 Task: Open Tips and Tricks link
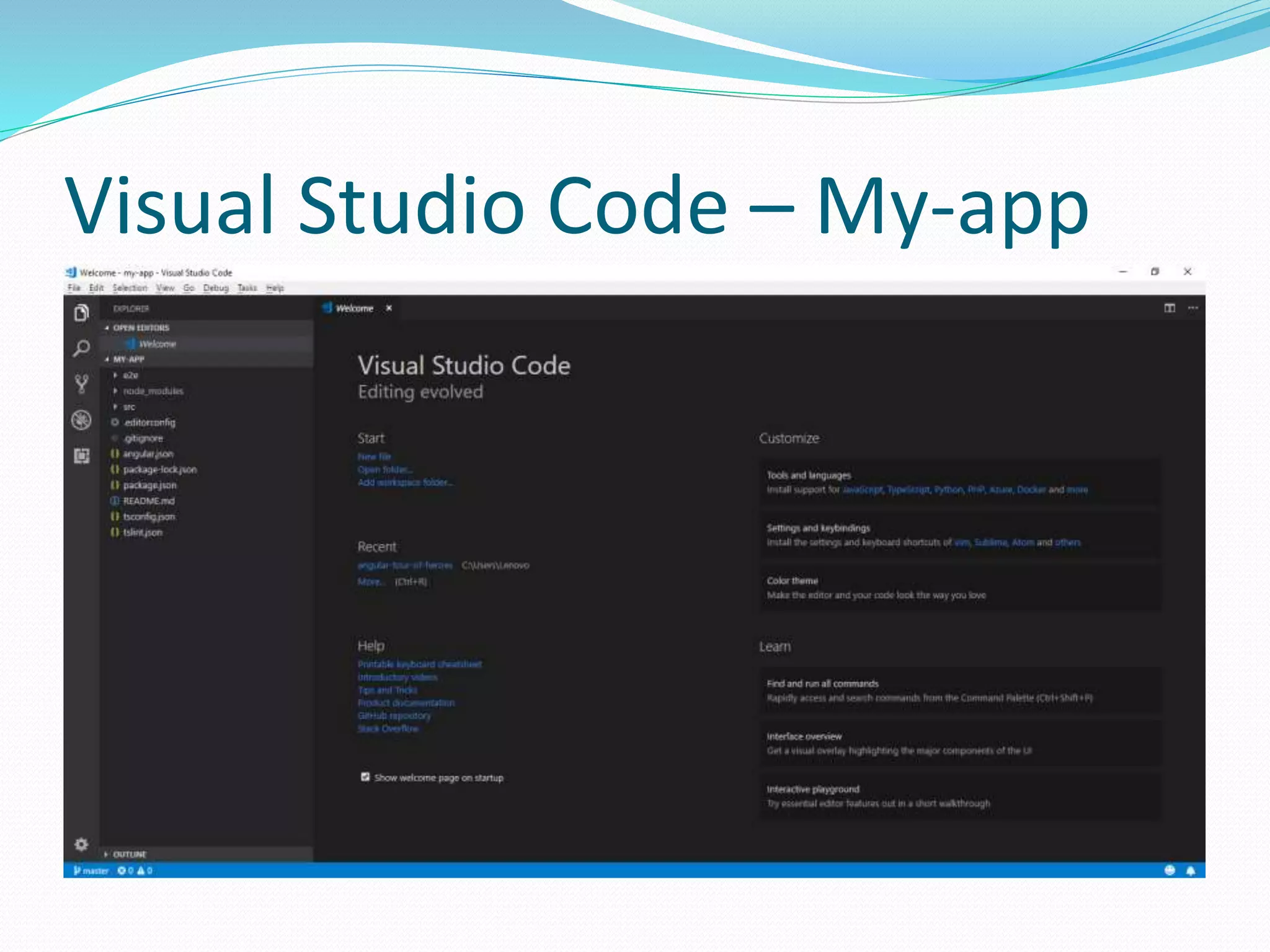388,690
